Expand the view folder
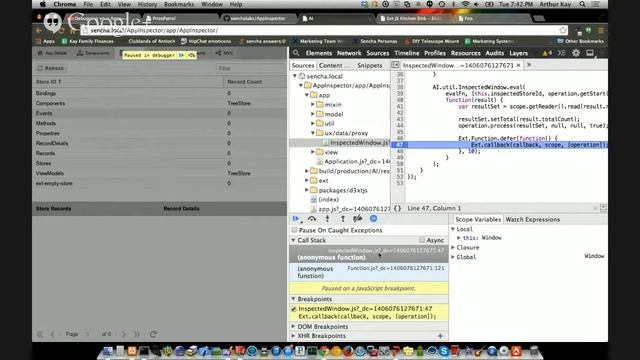The image size is (640, 360). tap(313, 152)
